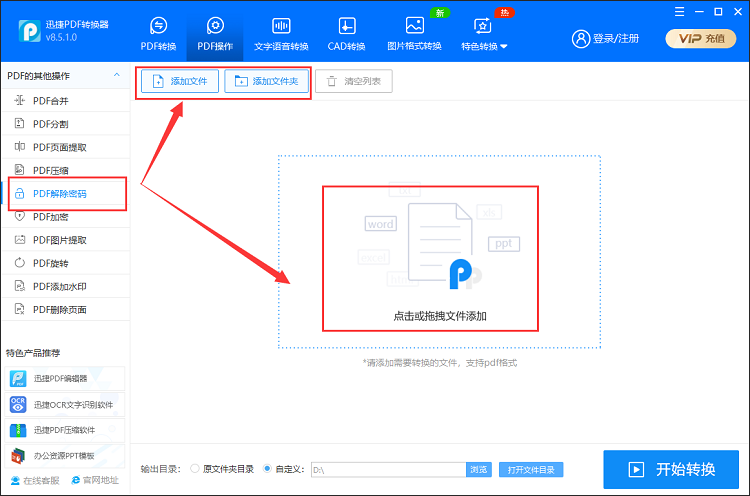Select PDF旋转 in the sidebar

pos(66,263)
